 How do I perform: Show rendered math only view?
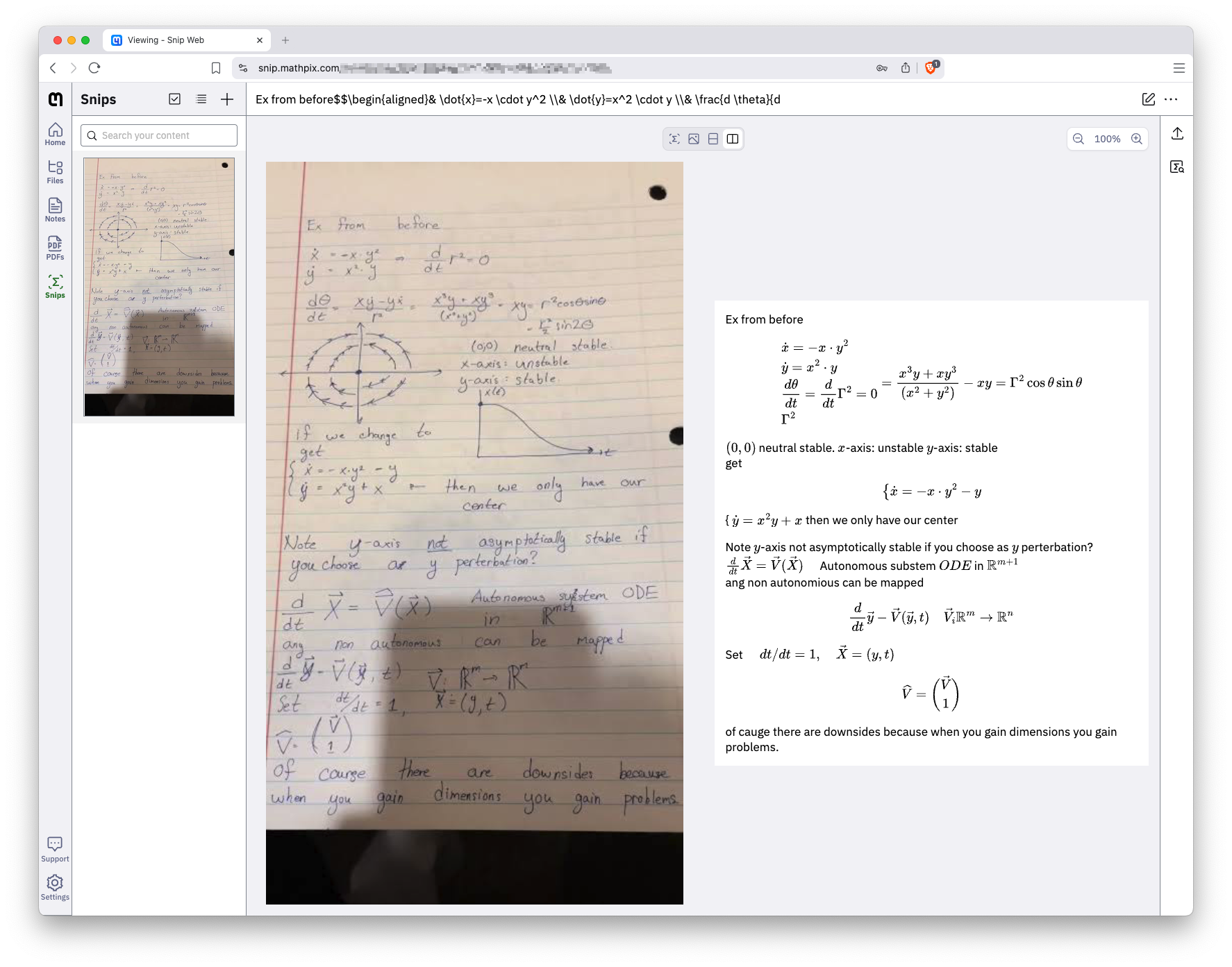pos(674,139)
